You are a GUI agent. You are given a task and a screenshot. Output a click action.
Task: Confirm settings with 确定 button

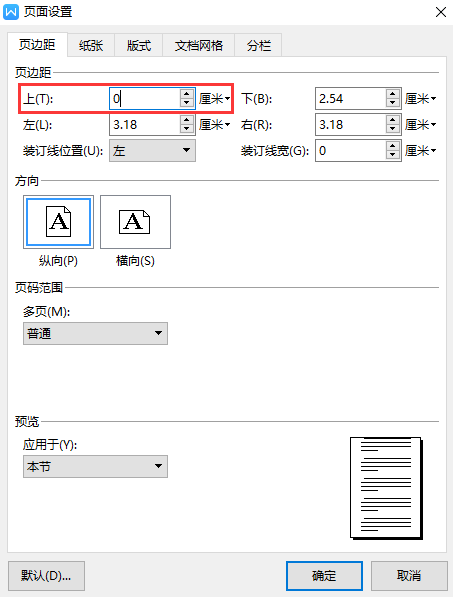(x=324, y=576)
